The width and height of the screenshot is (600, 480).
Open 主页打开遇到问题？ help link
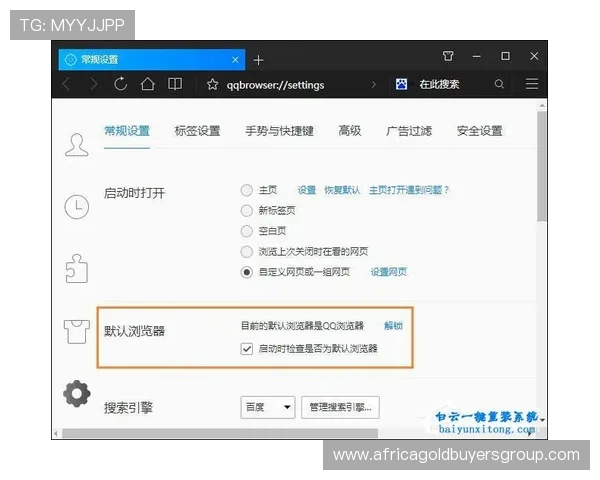tap(409, 190)
